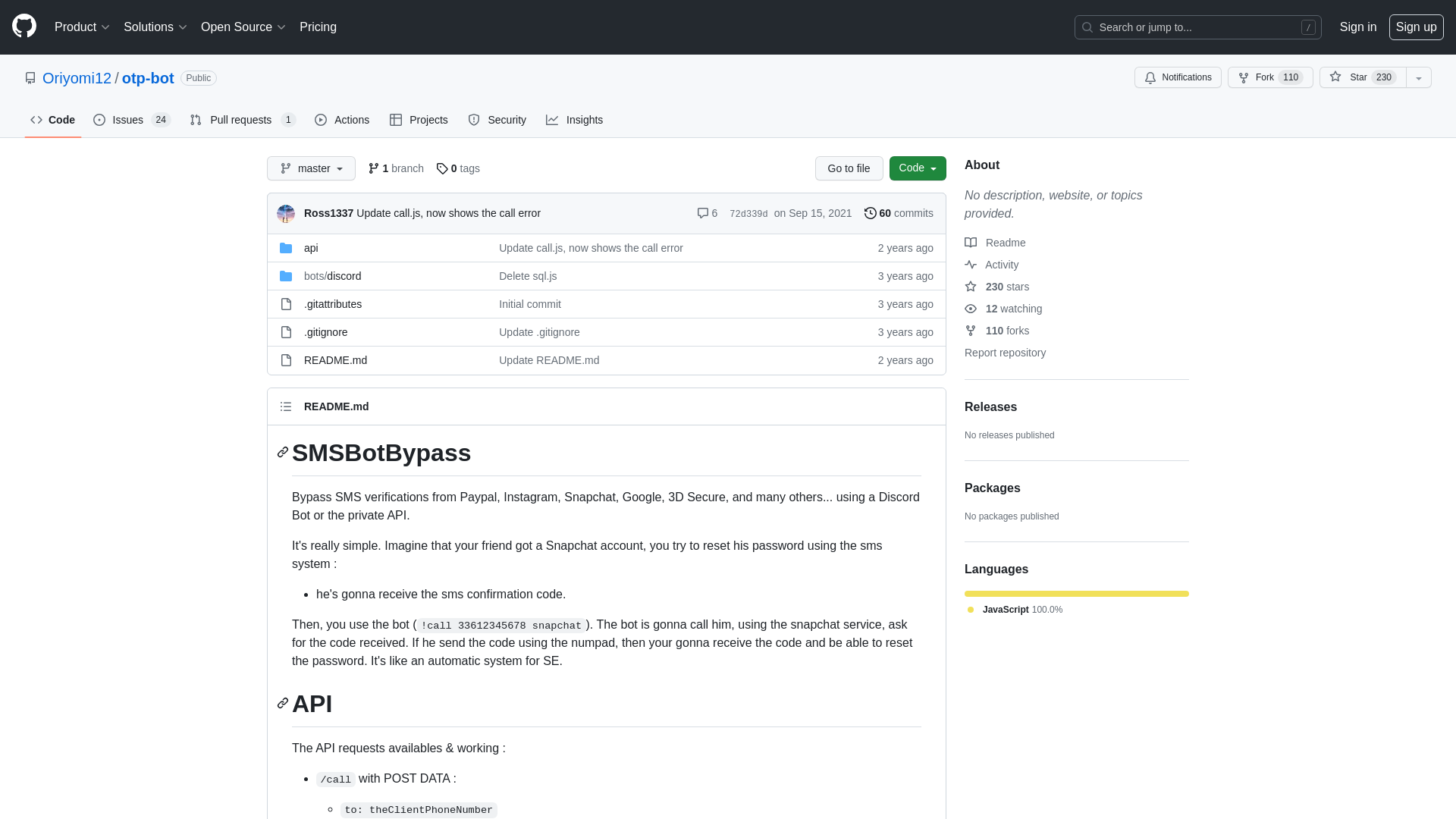The image size is (1456, 819).
Task: Click Oriyomi12 profile link
Action: coord(76,77)
